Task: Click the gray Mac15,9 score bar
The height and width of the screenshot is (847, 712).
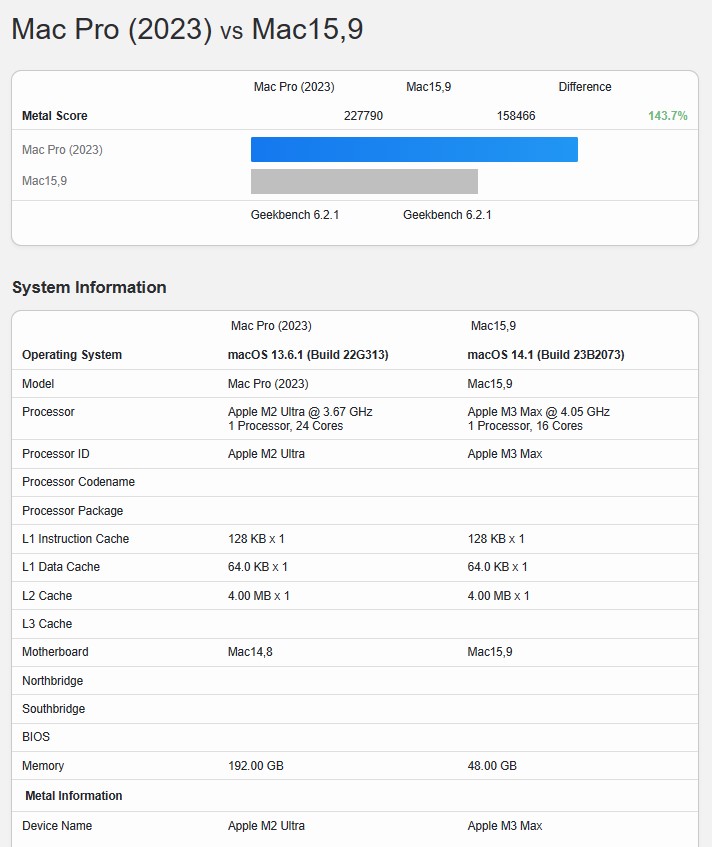Action: [364, 181]
